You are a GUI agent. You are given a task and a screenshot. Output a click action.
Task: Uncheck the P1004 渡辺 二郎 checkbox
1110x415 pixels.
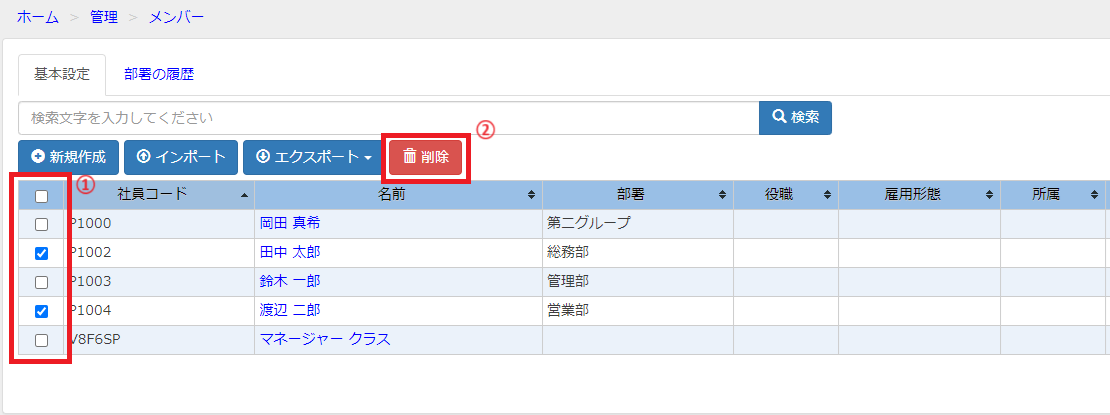[x=42, y=311]
